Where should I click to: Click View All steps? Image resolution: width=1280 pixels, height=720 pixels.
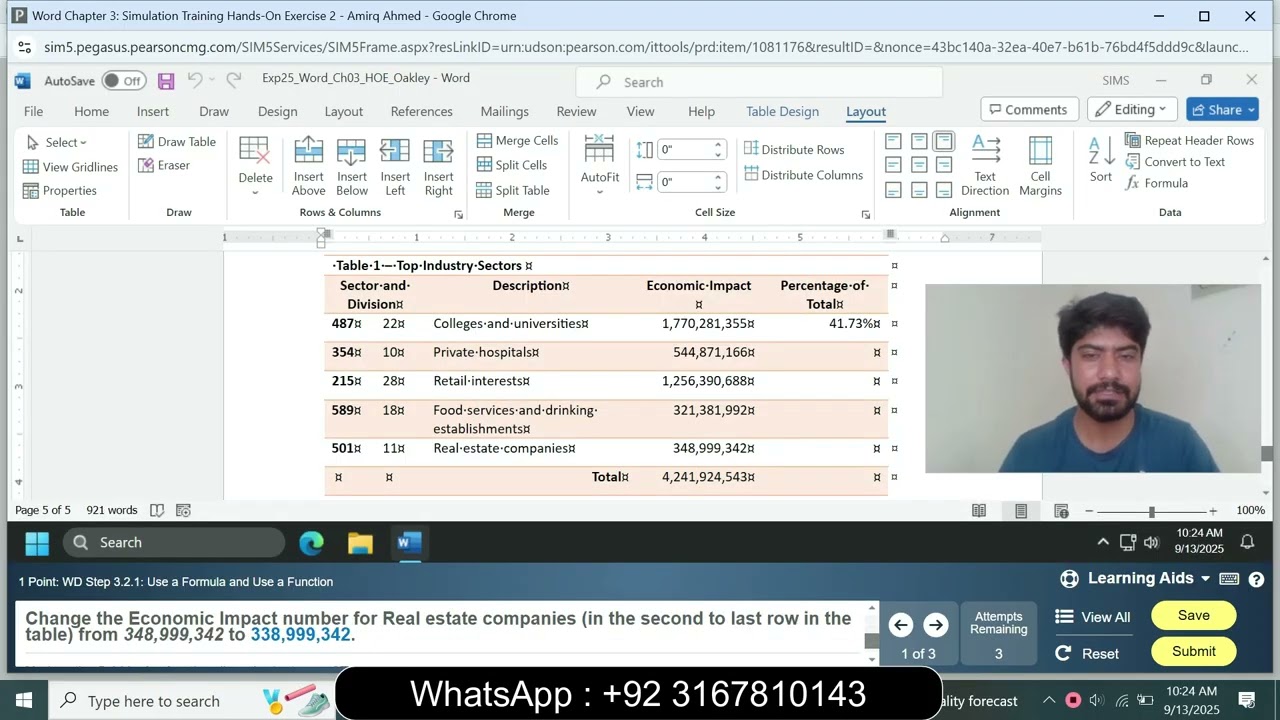1093,617
